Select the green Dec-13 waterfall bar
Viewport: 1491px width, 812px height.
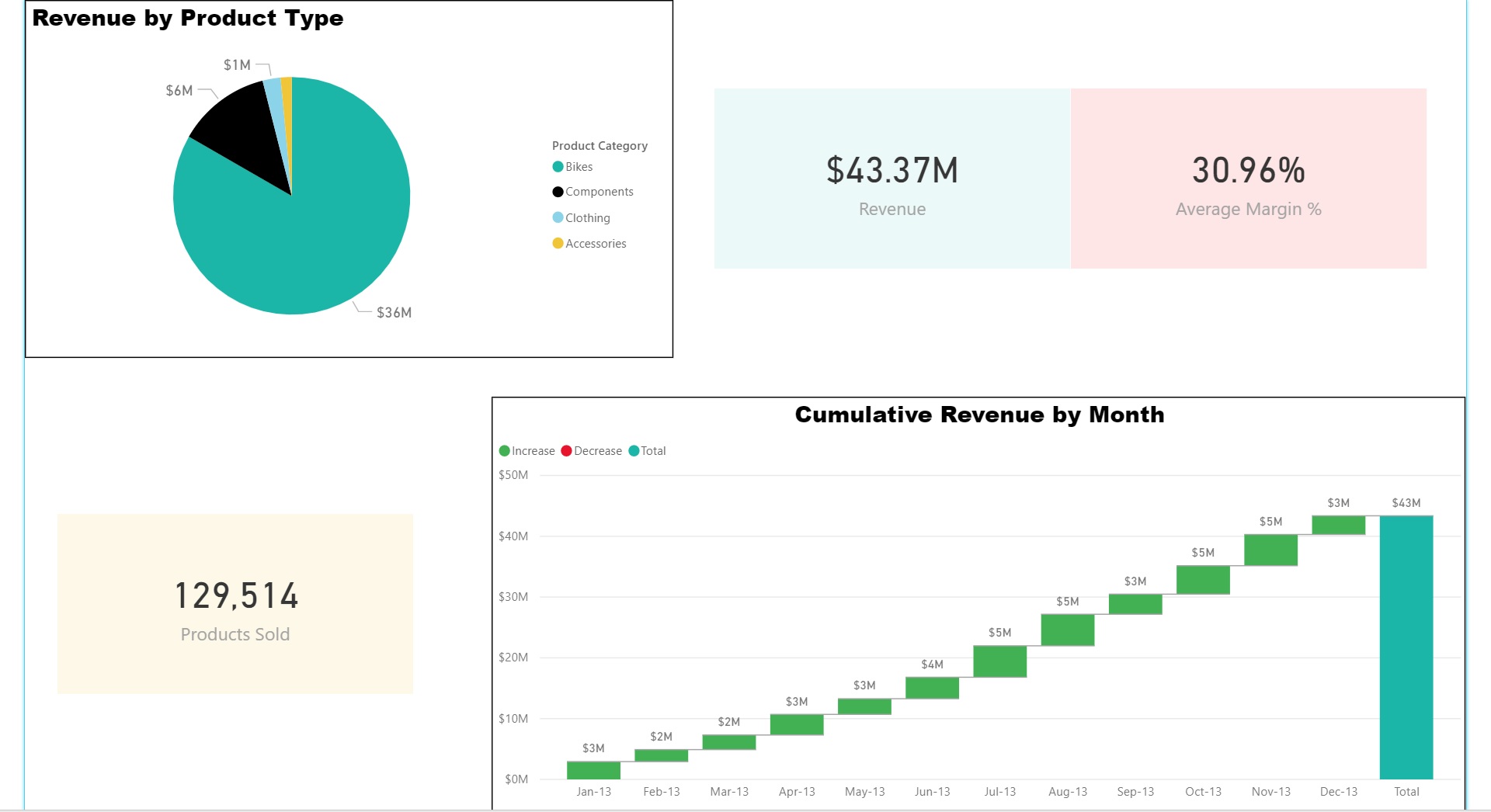[1339, 526]
